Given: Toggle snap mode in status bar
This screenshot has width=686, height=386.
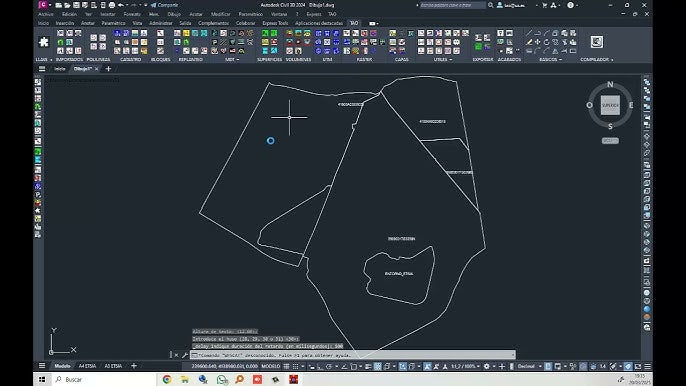Looking at the screenshot, I should [296, 366].
